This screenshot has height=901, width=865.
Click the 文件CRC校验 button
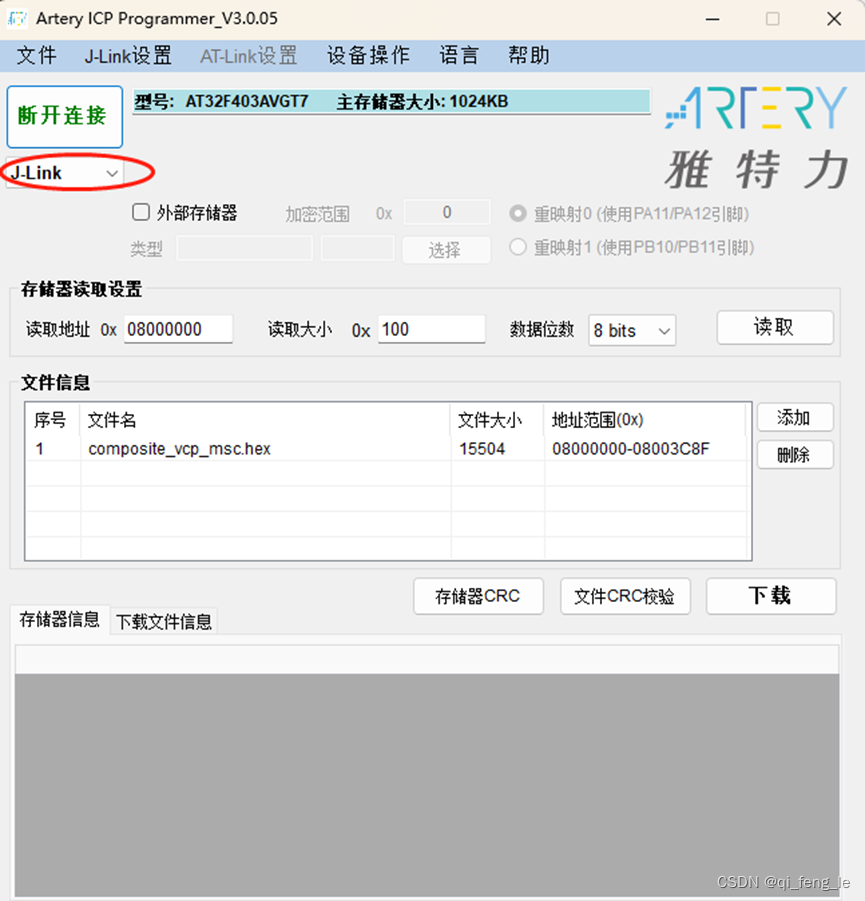point(625,596)
